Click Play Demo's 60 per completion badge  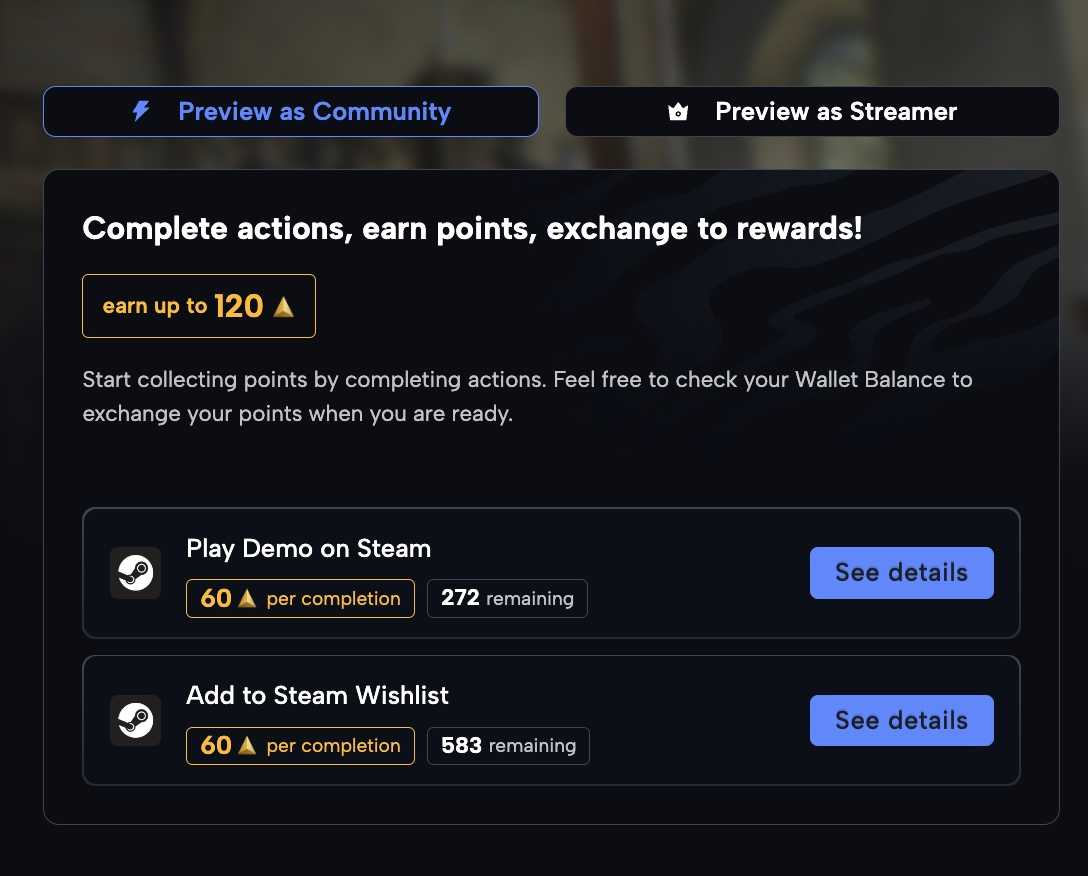(300, 598)
